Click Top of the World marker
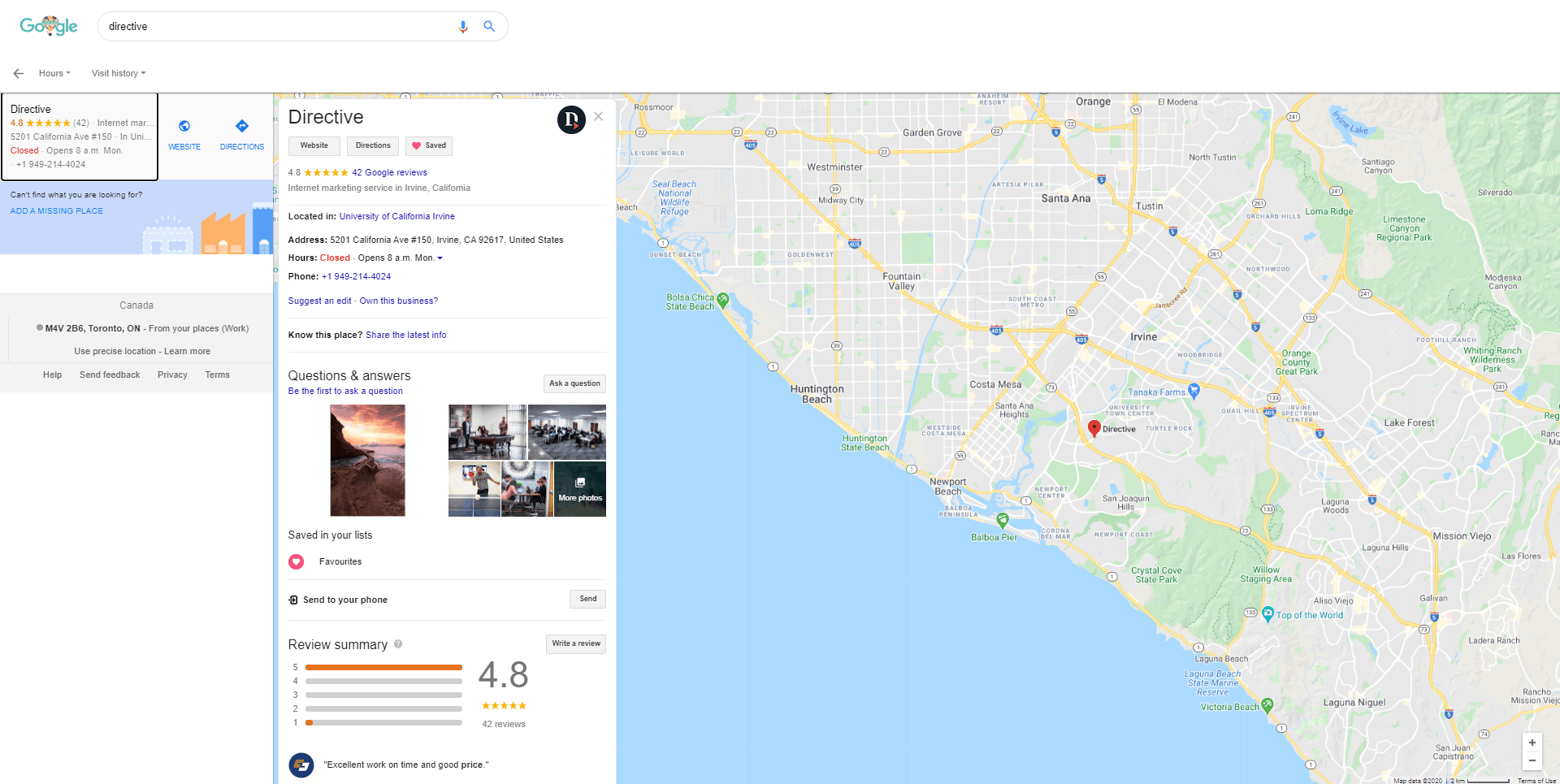This screenshot has width=1560, height=784. [1267, 614]
